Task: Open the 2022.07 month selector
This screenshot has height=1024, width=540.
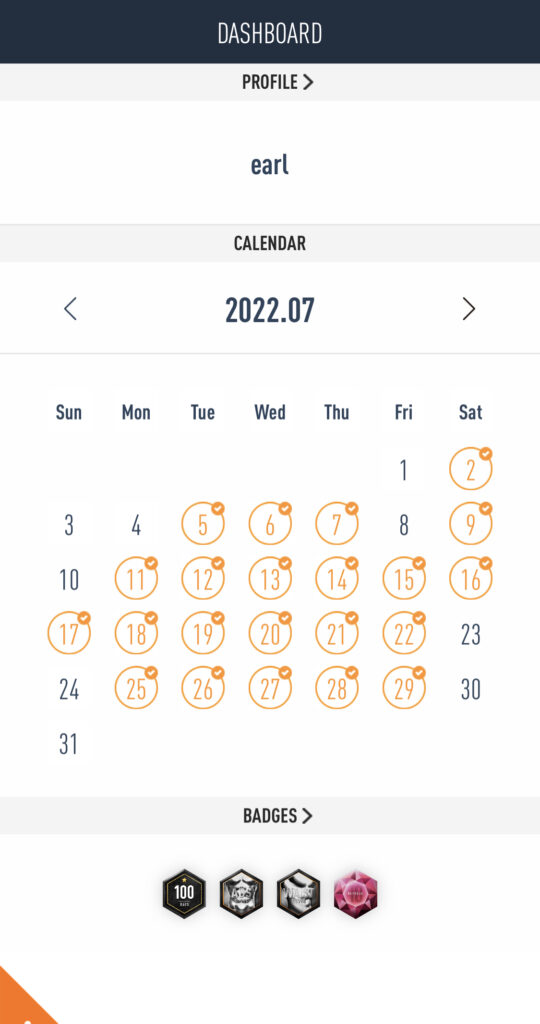Action: point(270,310)
